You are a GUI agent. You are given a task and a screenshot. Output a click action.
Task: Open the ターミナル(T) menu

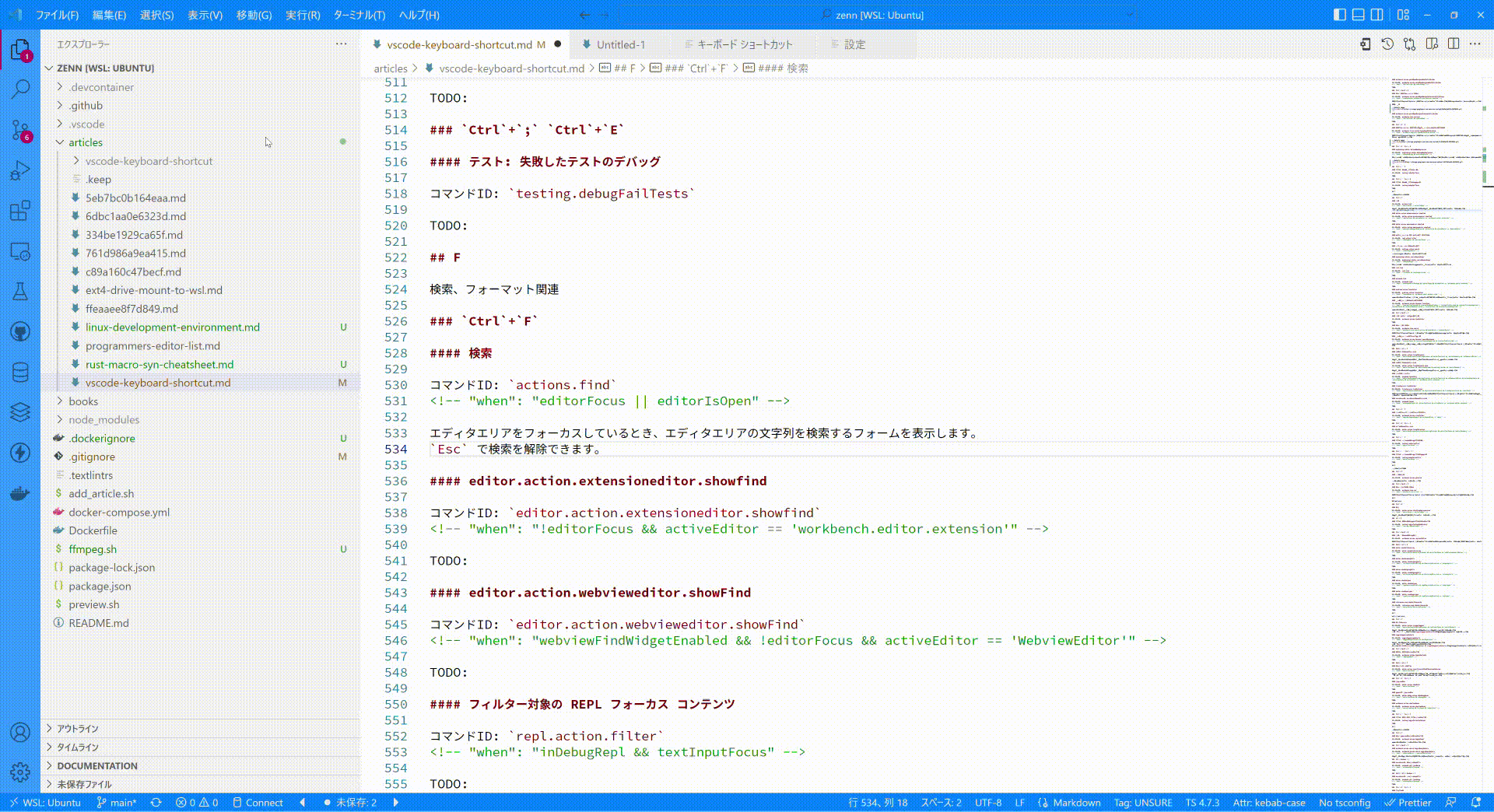tap(359, 15)
